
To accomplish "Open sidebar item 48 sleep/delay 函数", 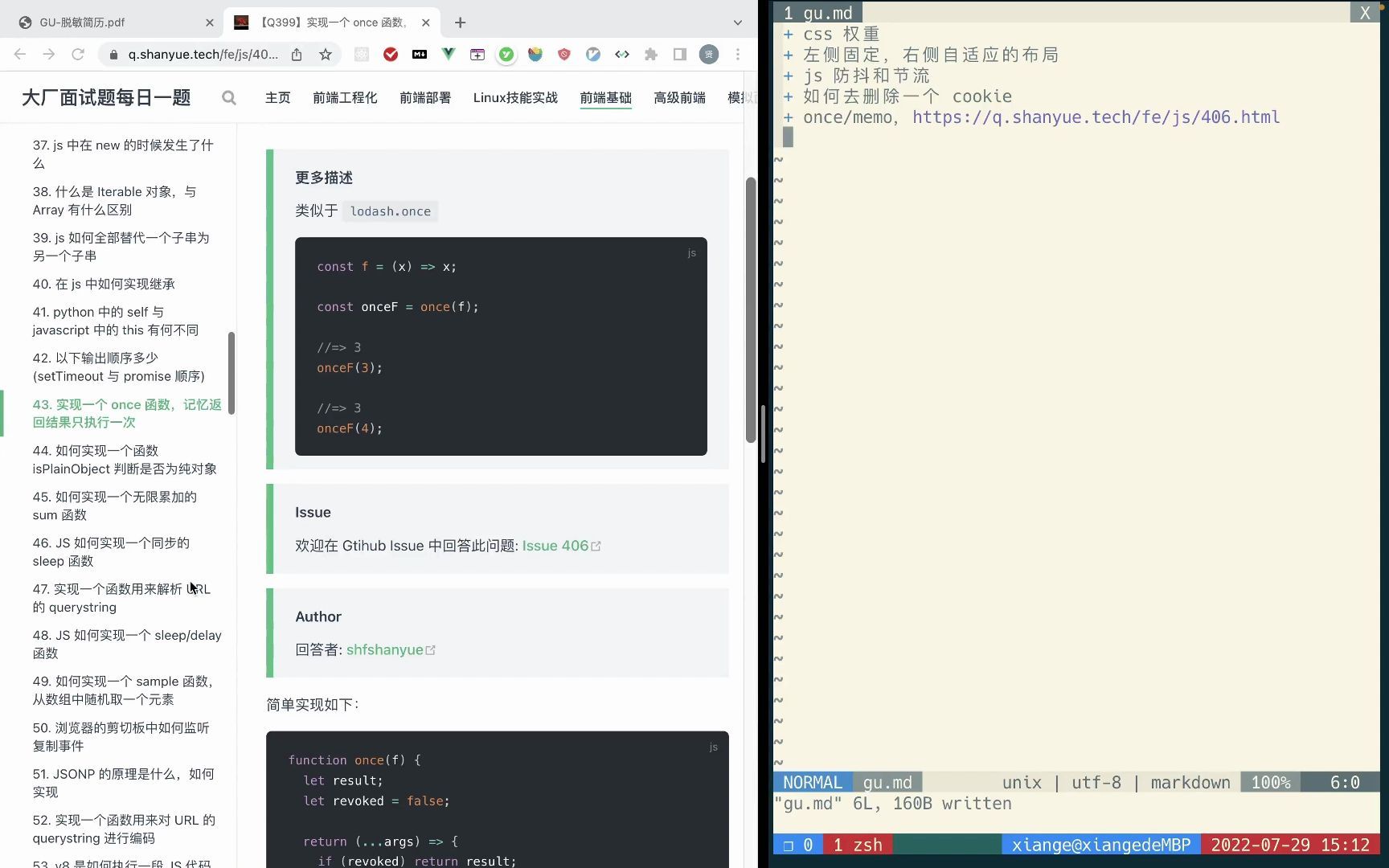I will click(x=127, y=644).
